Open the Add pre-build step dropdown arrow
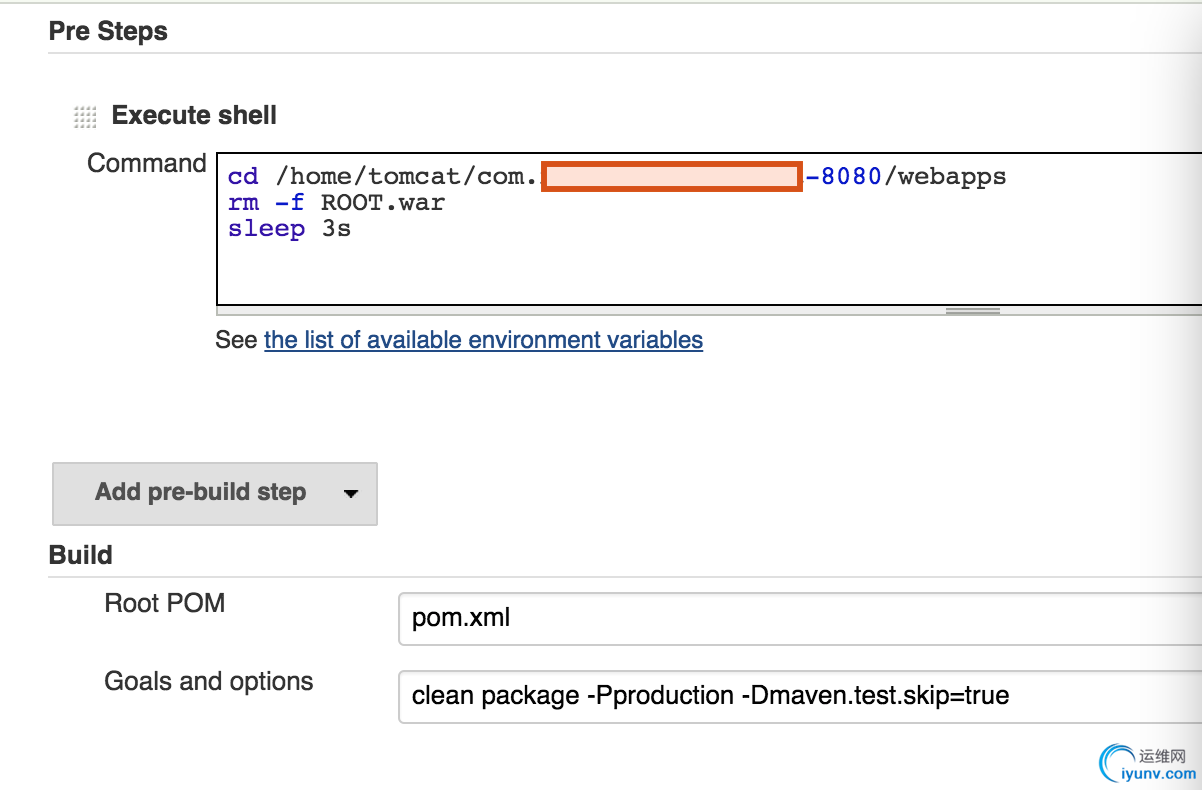 click(x=350, y=493)
